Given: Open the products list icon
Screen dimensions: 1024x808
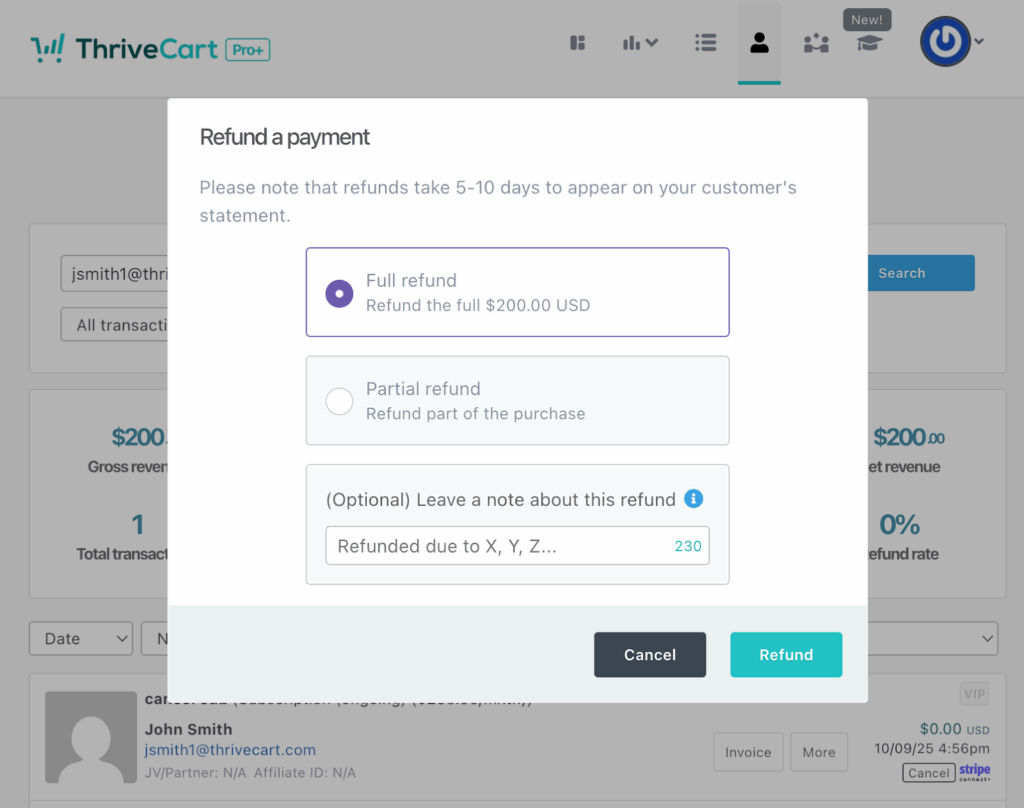Looking at the screenshot, I should pos(706,43).
